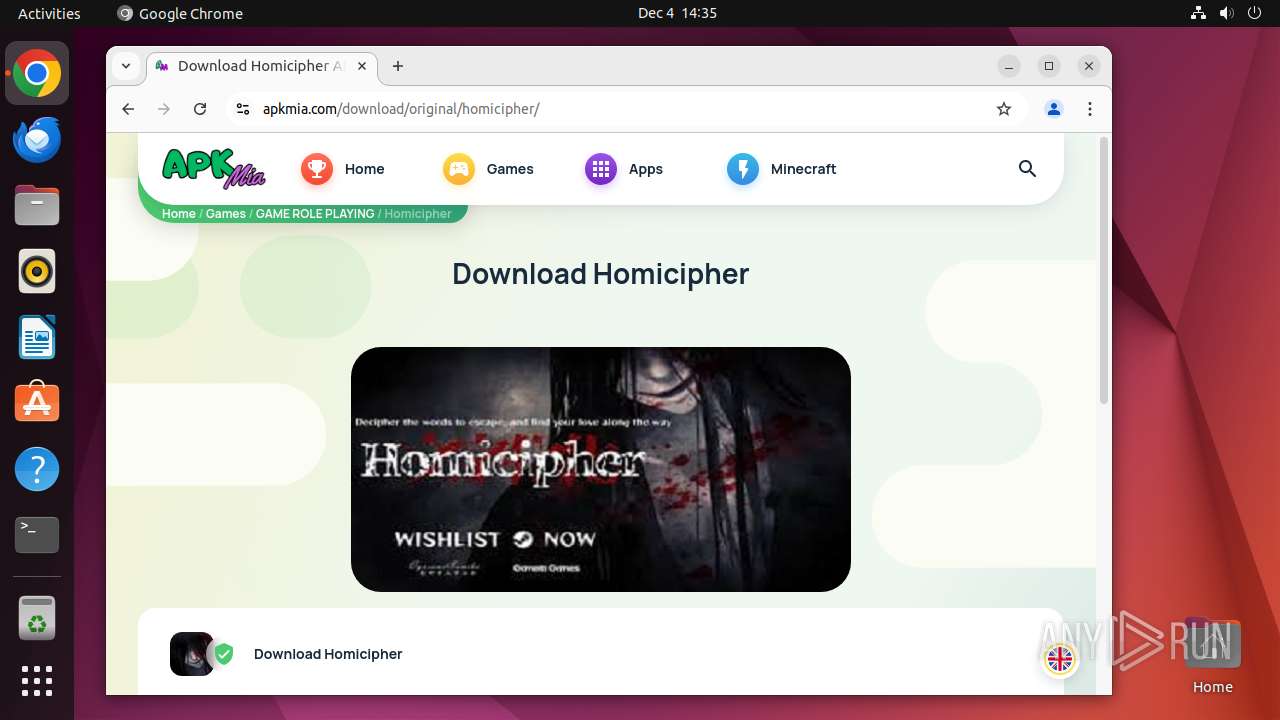Reload the current page
The image size is (1280, 720).
coord(200,109)
